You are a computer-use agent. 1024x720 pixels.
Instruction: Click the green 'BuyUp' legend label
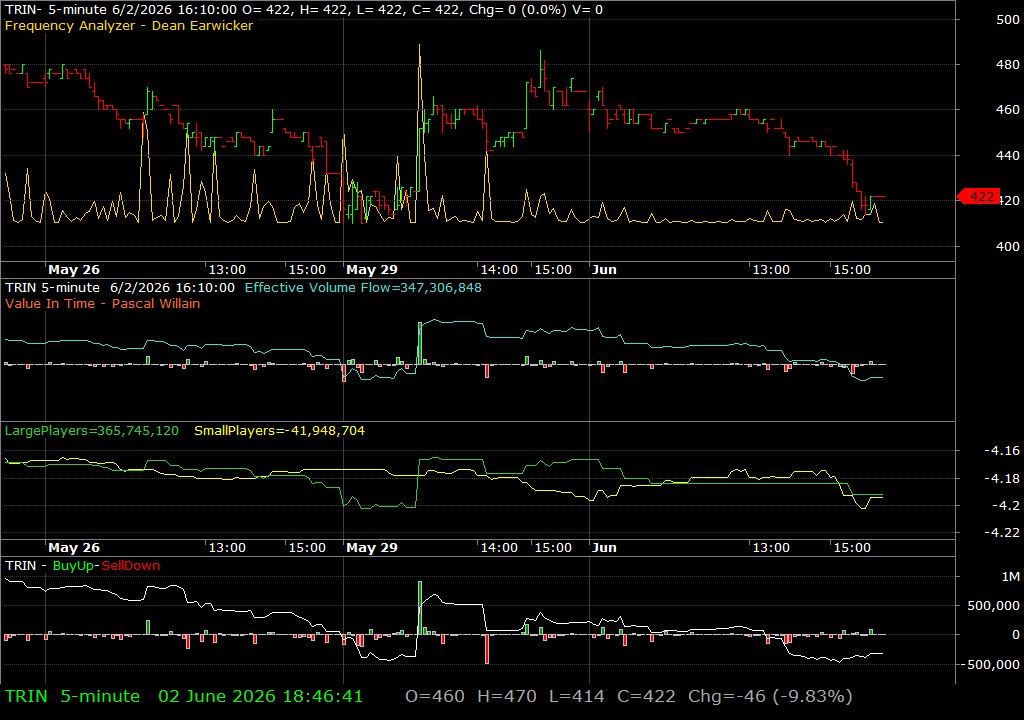pos(73,566)
